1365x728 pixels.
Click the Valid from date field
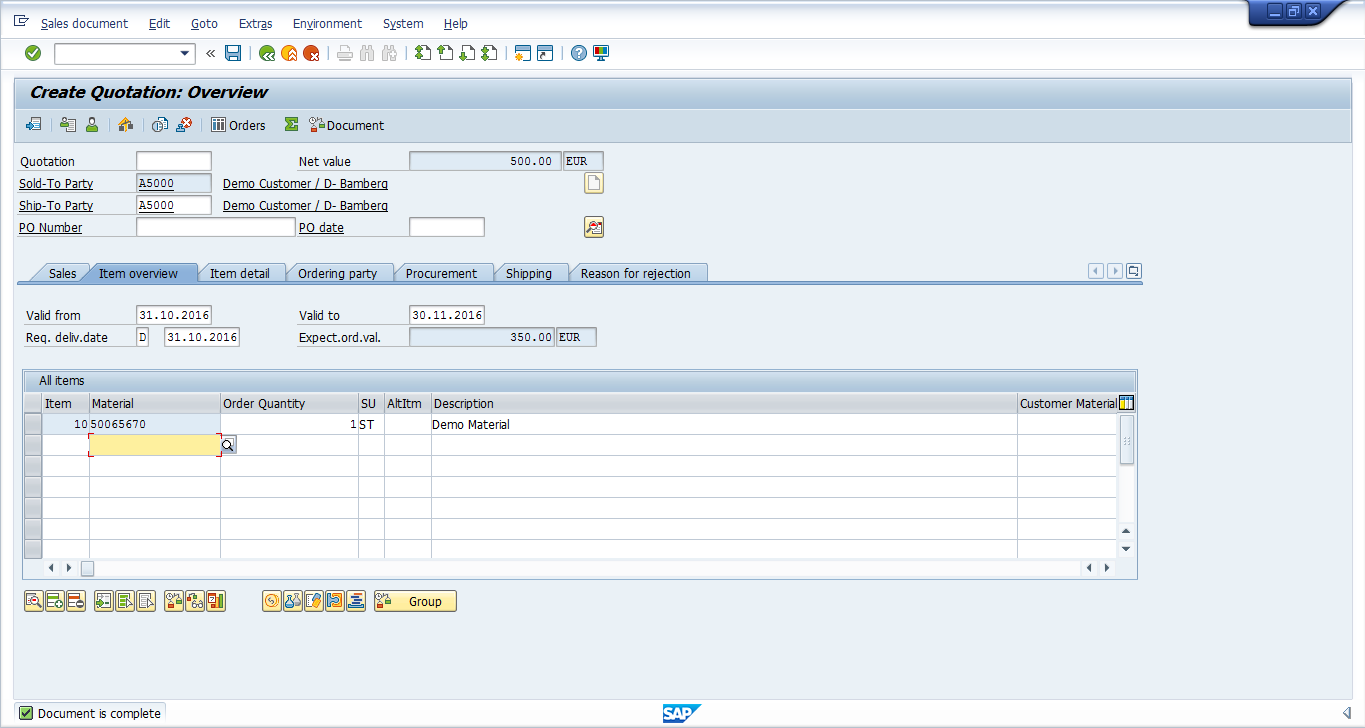[174, 315]
